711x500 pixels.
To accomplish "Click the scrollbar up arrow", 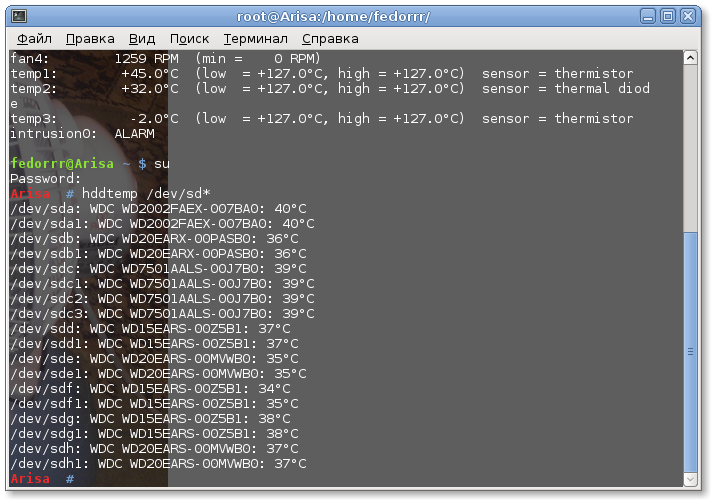I will [690, 58].
